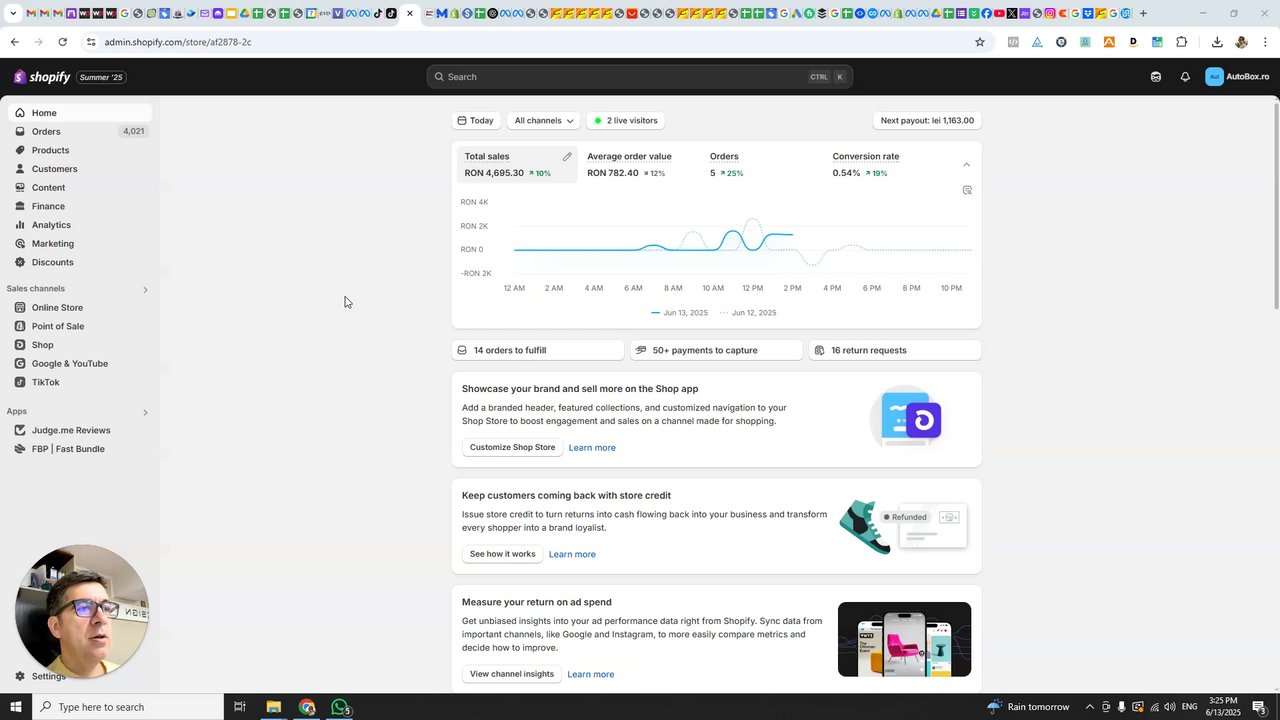Open Finance section in sidebar

[x=78, y=206]
